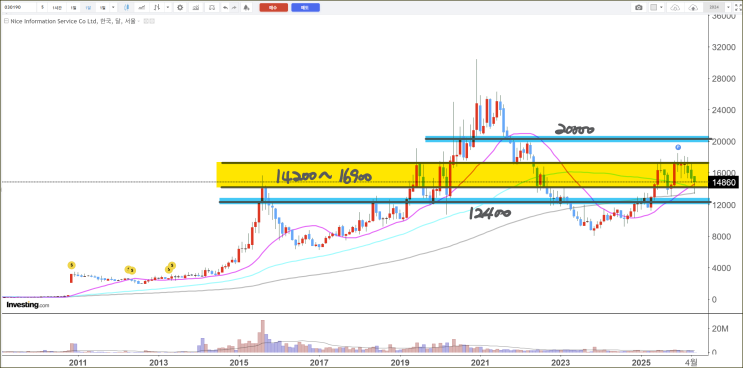Toggle the layout square selector
The width and height of the screenshot is (743, 368).
[653, 8]
